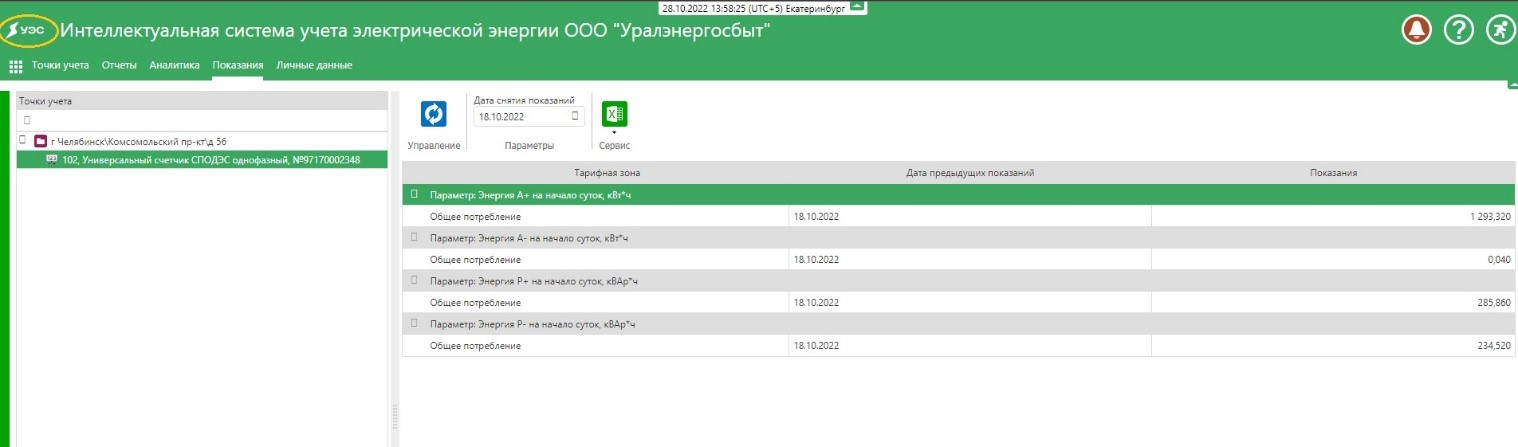Select meter 102 Универсальный счетчик СПОДЭС
This screenshot has height=447, width=1518.
pyautogui.click(x=203, y=159)
